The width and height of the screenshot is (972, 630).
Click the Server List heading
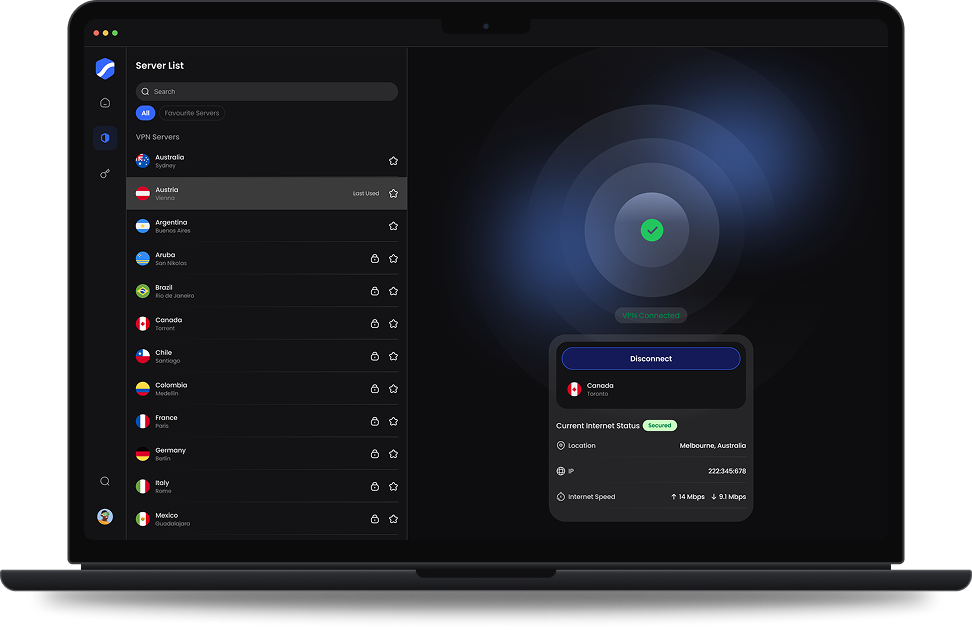[x=159, y=66]
